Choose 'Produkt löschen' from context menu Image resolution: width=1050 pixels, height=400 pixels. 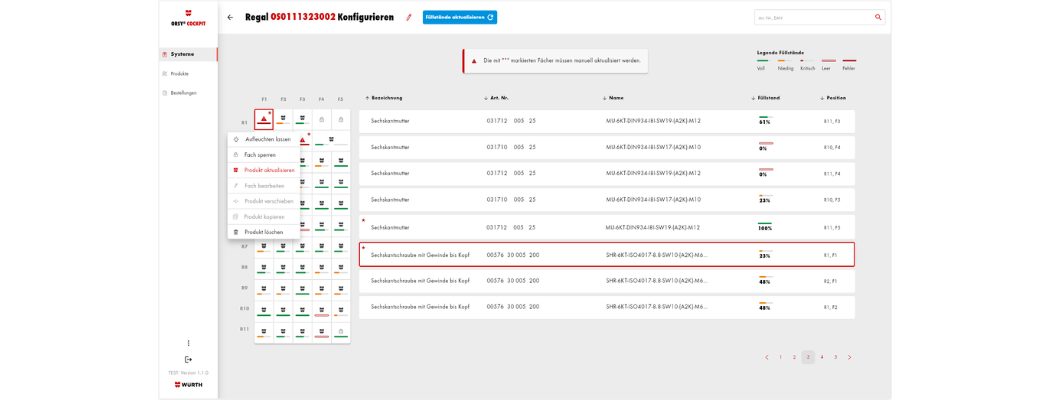(x=263, y=232)
